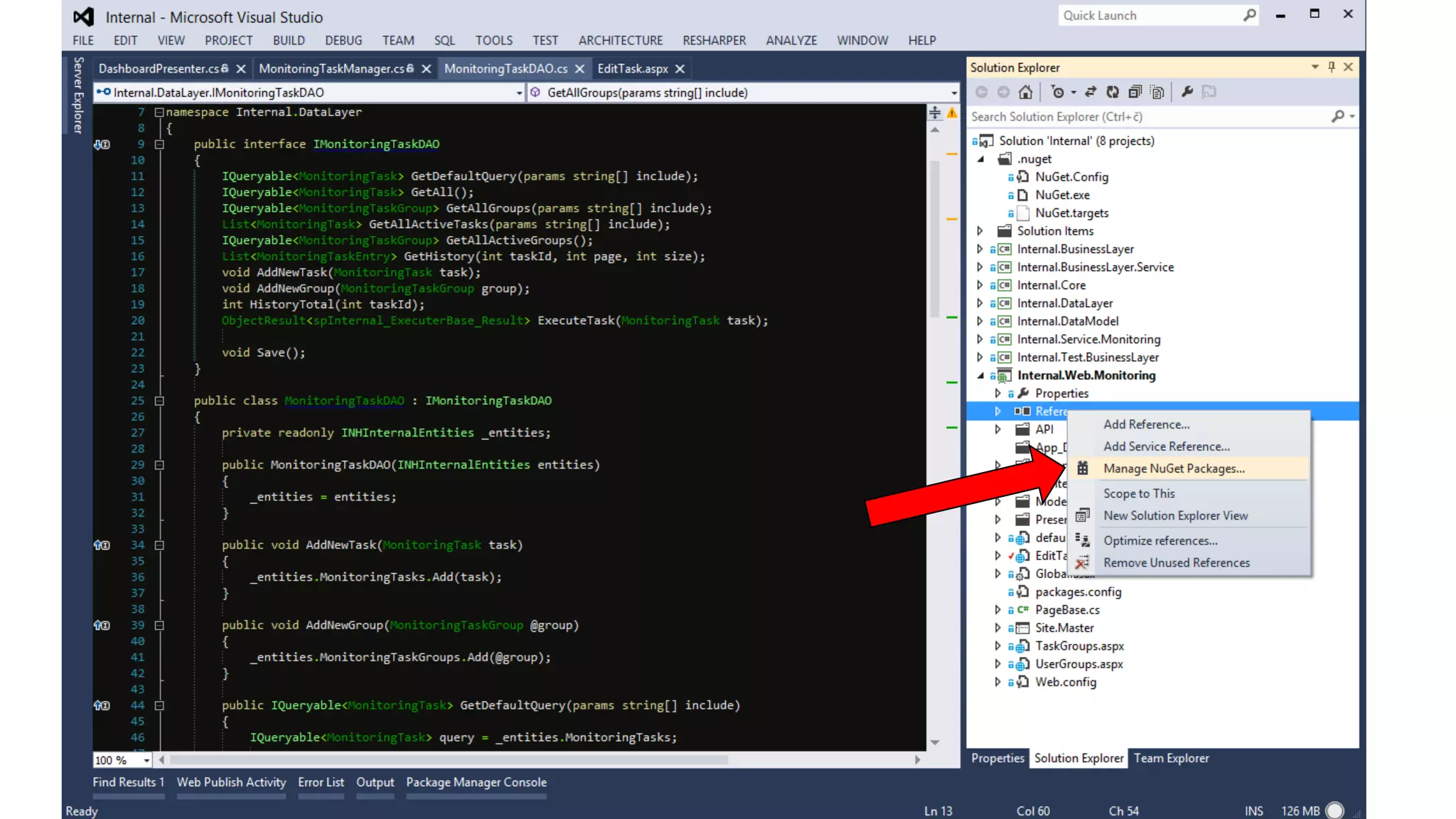Click the Refresh icon in Solution Explorer
The height and width of the screenshot is (819, 1456).
[x=1113, y=92]
